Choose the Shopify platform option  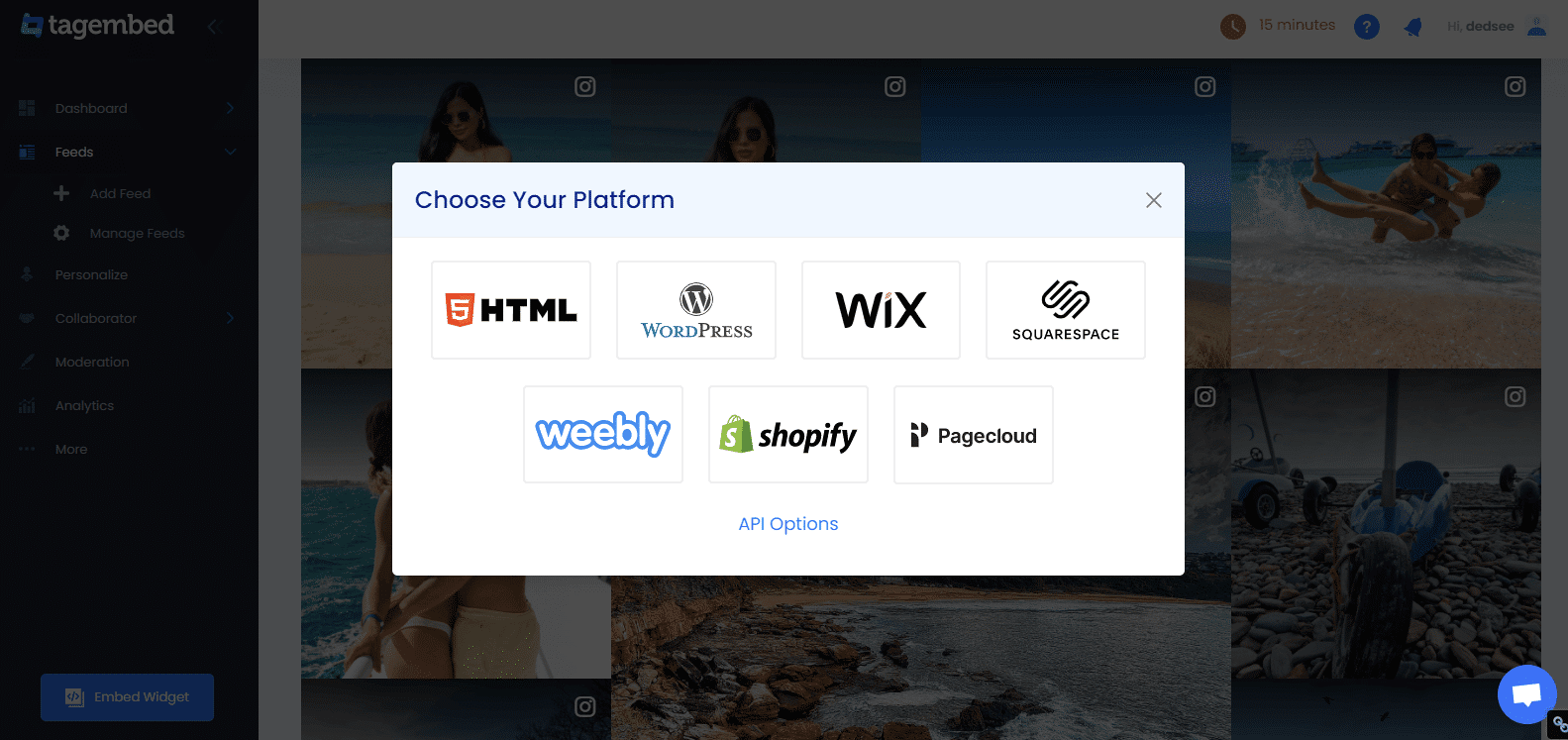(788, 435)
